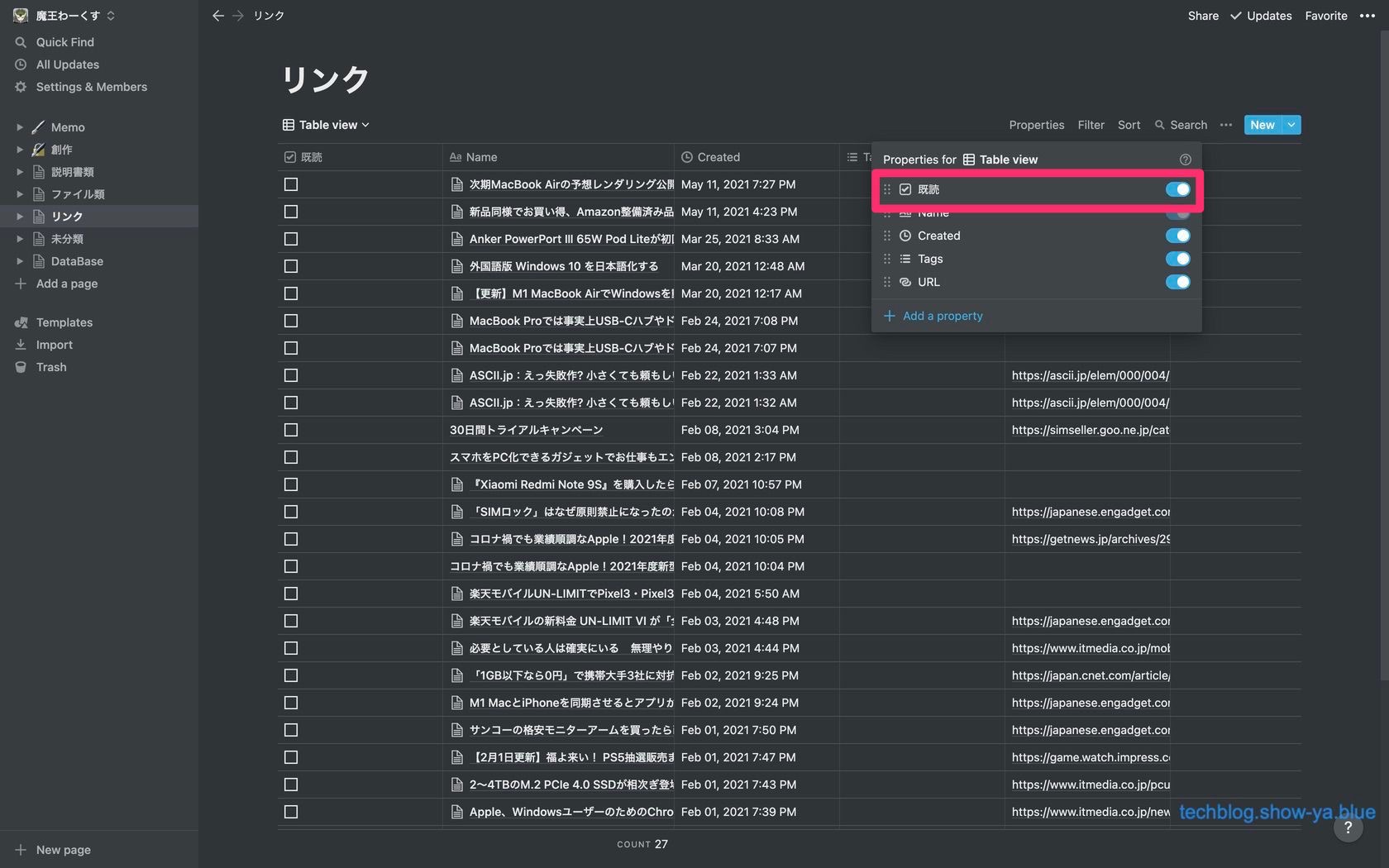
Task: Check the box for the first table row
Action: [291, 184]
